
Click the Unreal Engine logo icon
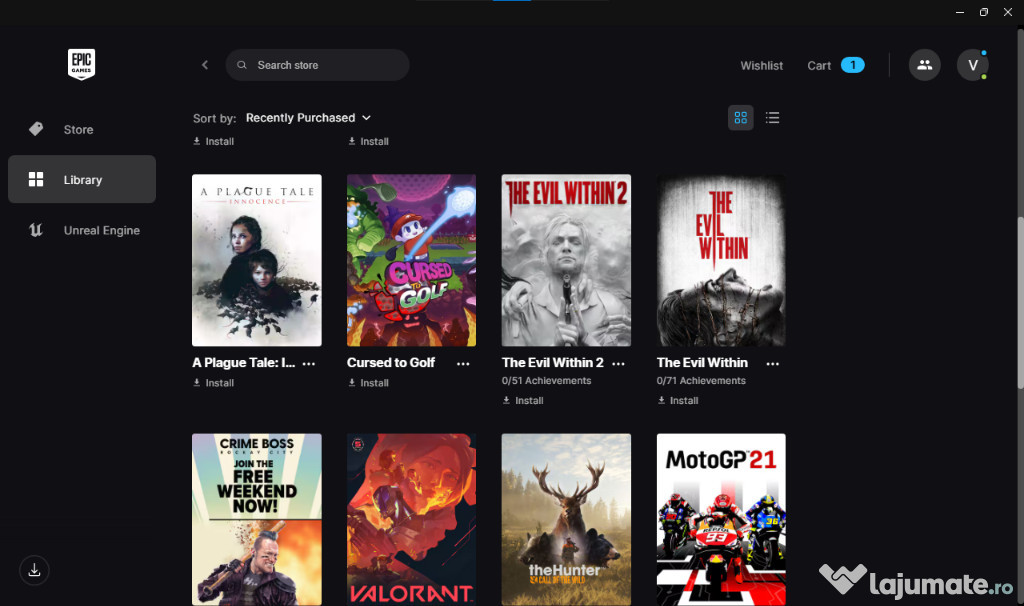point(36,230)
